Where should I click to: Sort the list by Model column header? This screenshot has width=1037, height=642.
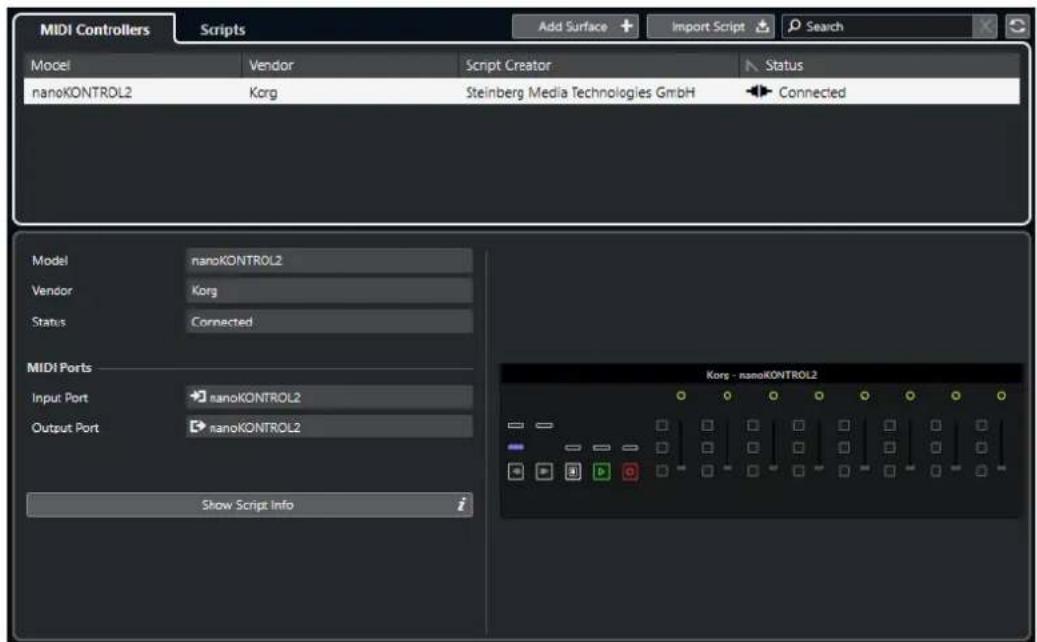[132, 65]
